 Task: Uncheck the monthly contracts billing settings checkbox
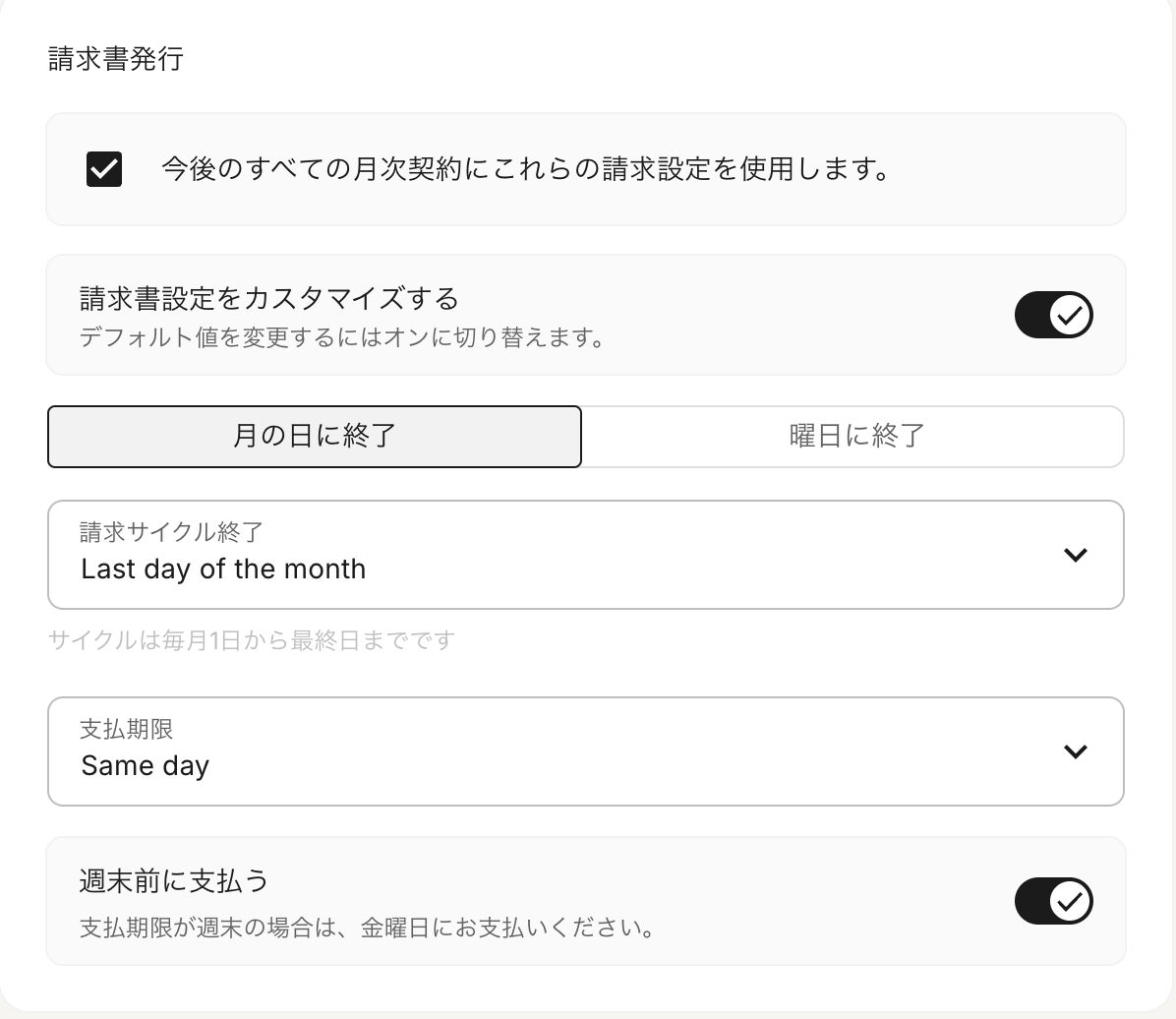pyautogui.click(x=104, y=169)
